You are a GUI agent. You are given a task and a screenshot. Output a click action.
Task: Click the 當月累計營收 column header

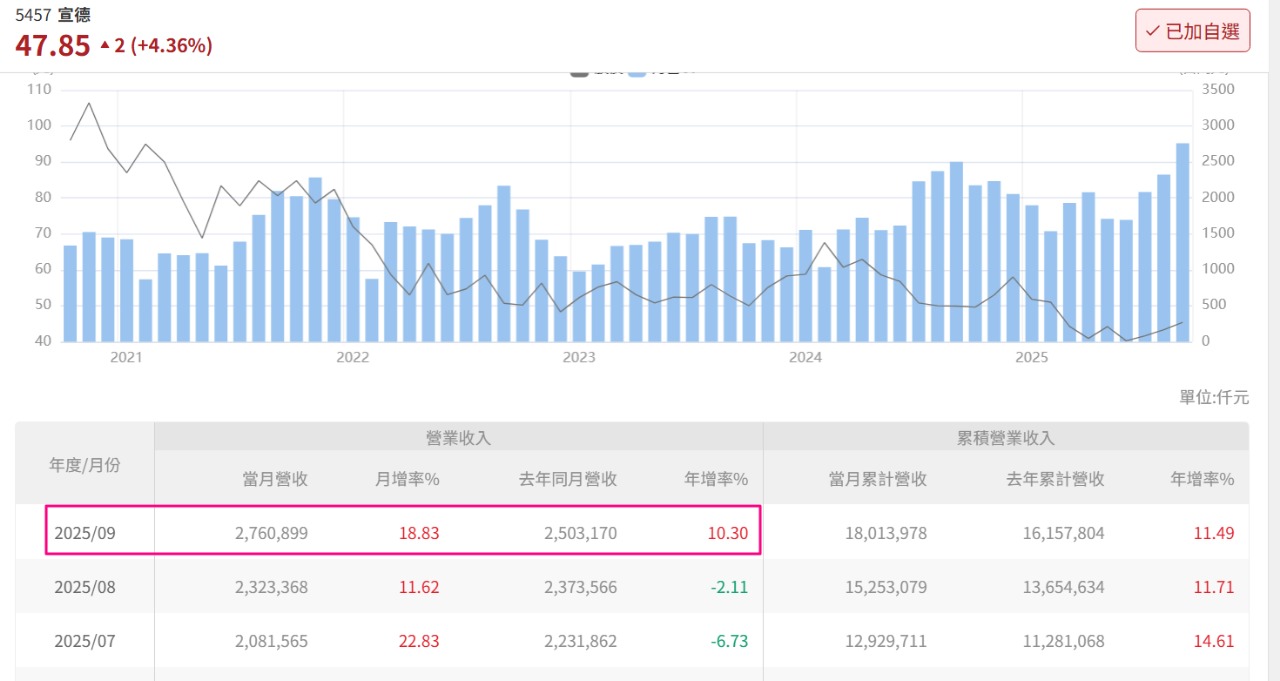[x=877, y=479]
